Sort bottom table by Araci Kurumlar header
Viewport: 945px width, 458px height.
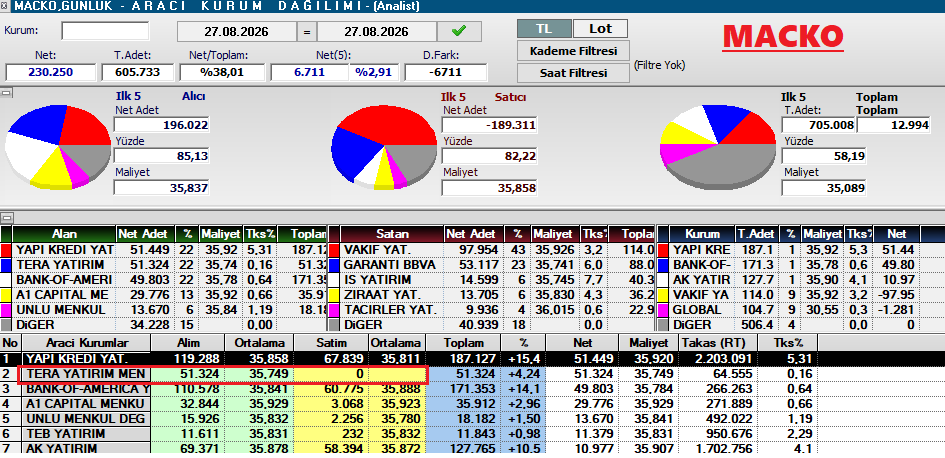[85, 342]
